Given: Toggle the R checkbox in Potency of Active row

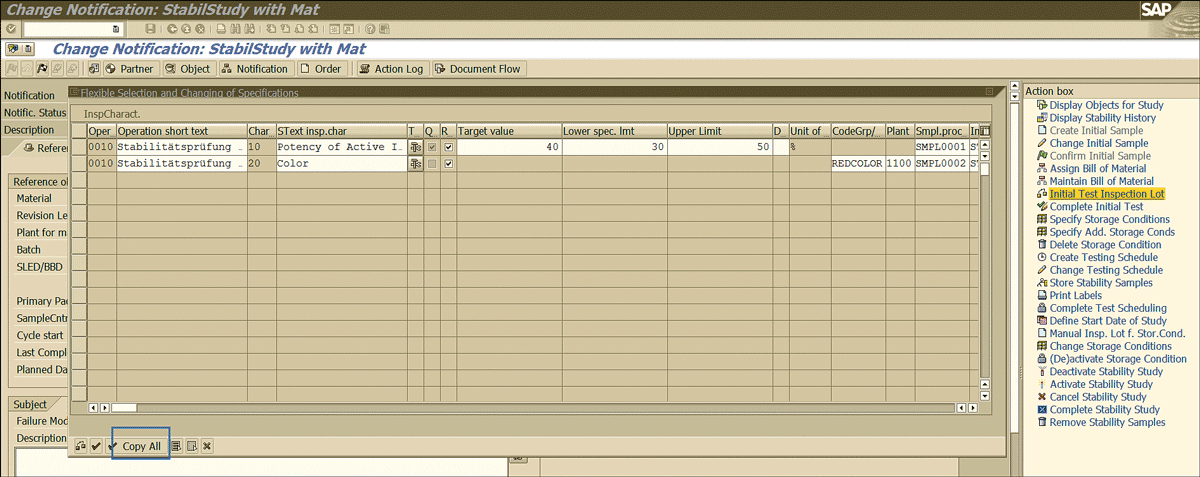Looking at the screenshot, I should (x=448, y=147).
